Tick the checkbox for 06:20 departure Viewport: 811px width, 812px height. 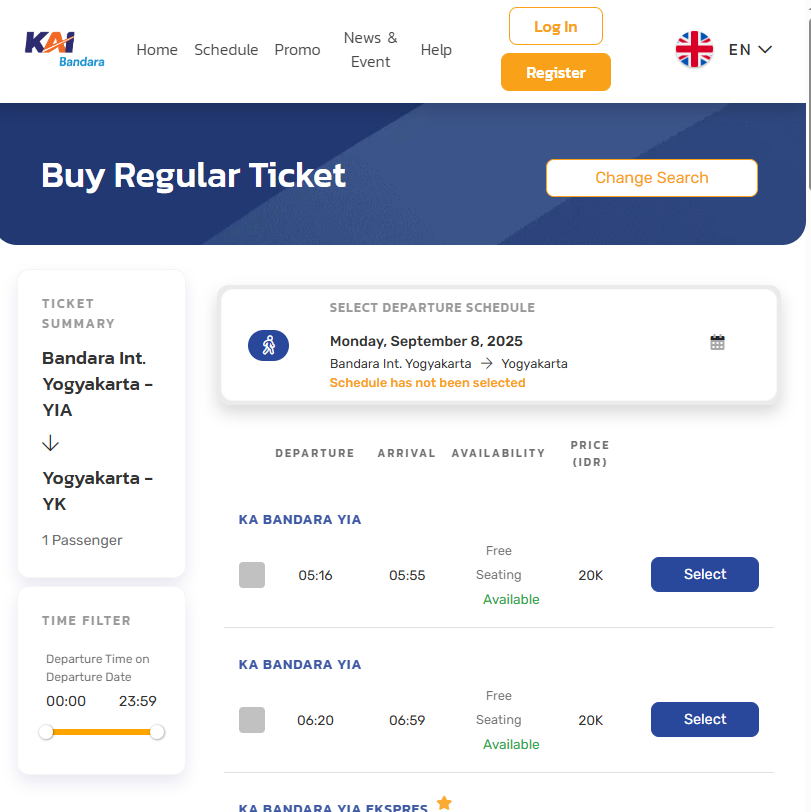(x=252, y=720)
